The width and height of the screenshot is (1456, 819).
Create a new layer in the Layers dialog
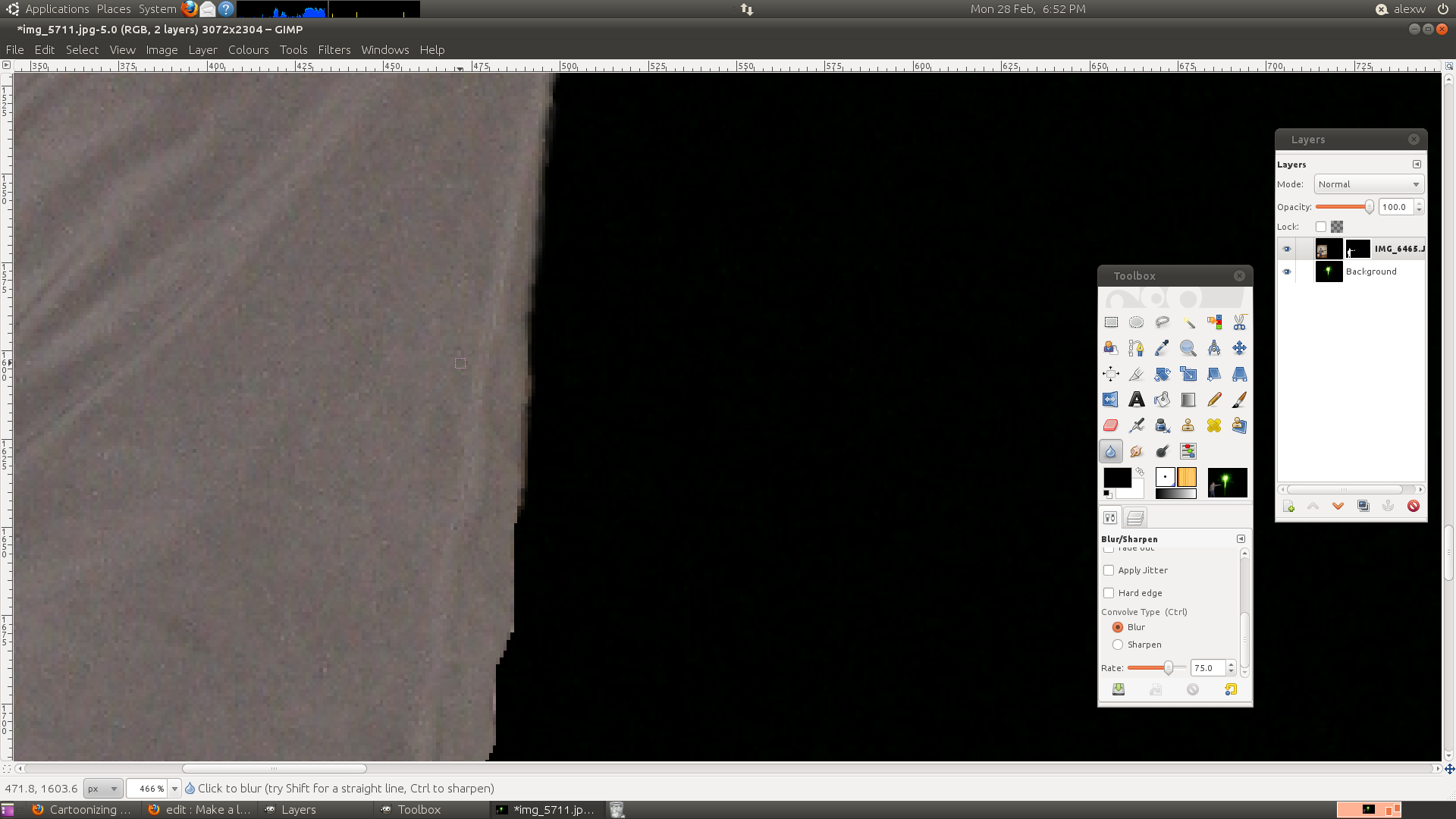[x=1288, y=507]
